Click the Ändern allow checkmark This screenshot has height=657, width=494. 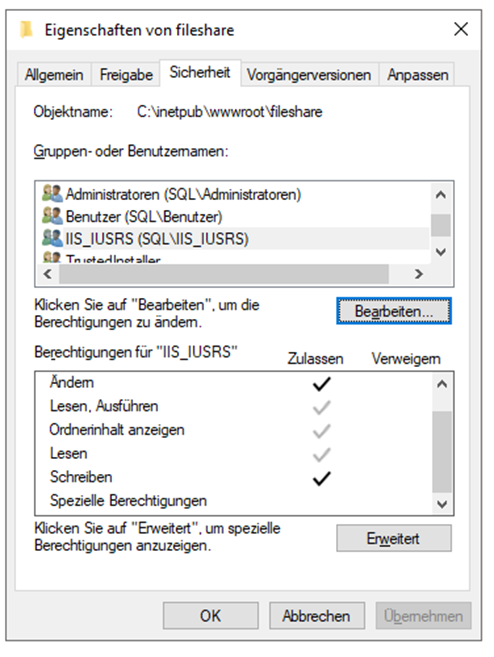point(322,383)
